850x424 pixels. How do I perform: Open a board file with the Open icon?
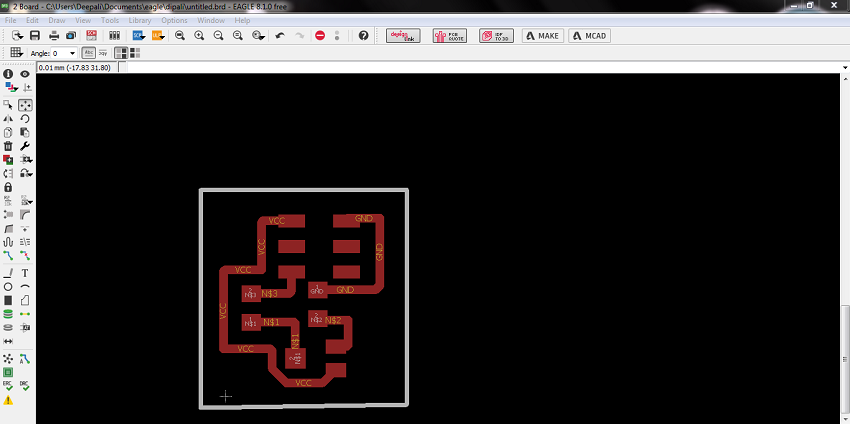point(17,36)
